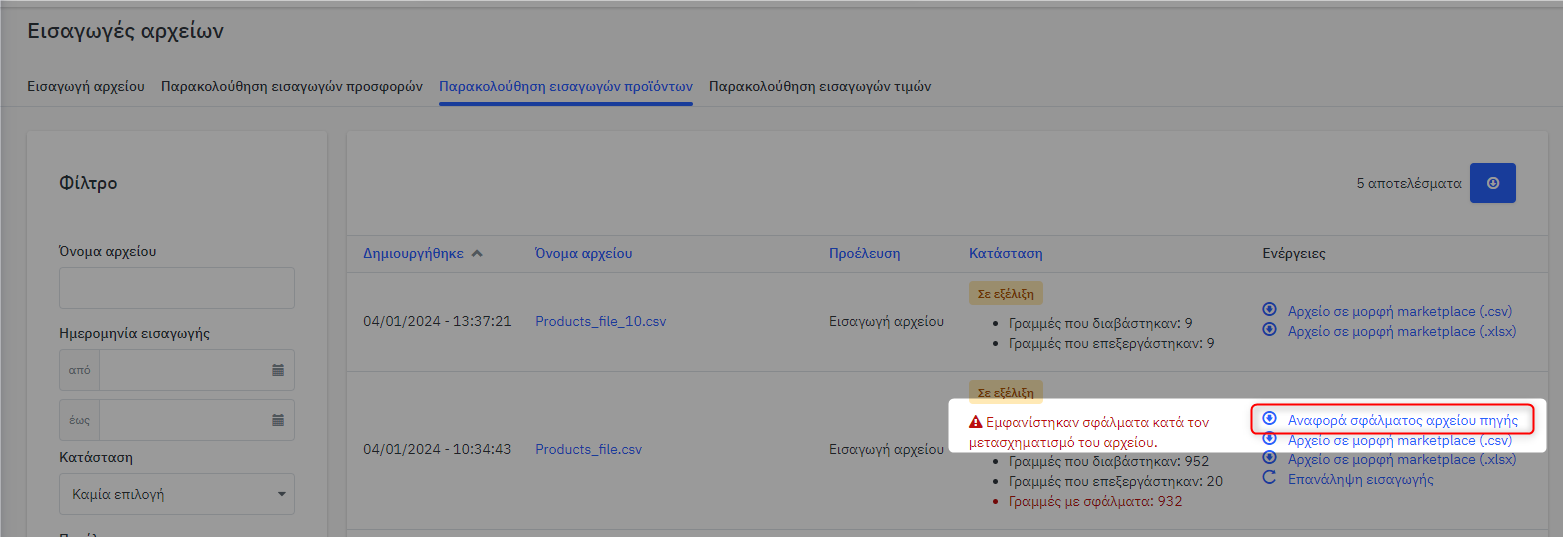Click sort arrow next to Δημιουργήθηκε column
1563x537 pixels.
point(477,253)
